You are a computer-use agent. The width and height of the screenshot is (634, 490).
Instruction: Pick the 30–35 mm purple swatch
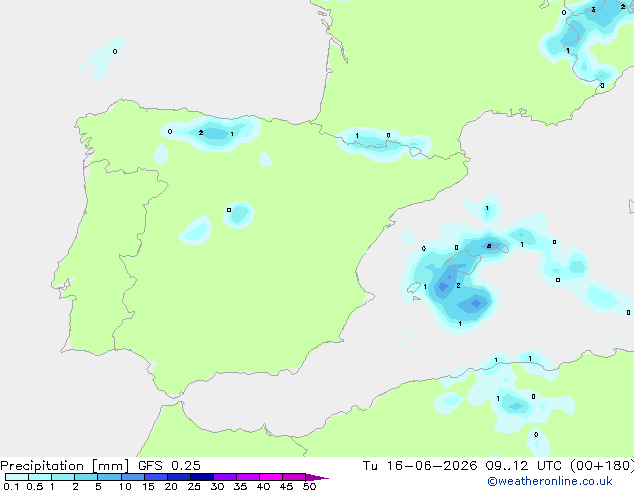click(x=224, y=477)
